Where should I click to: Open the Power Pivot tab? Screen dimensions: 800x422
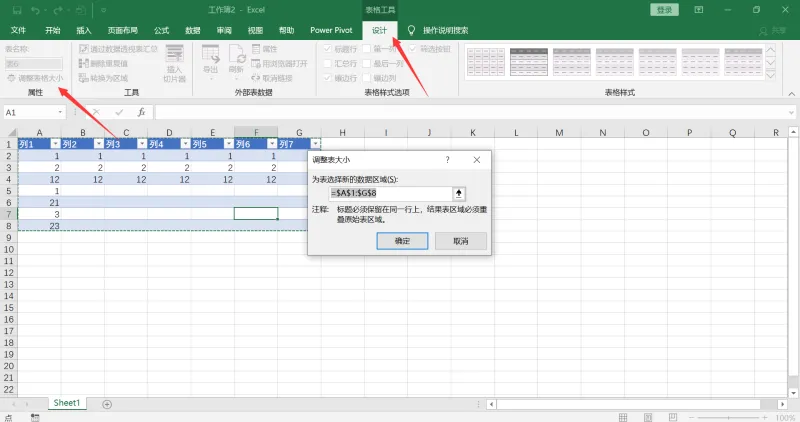(x=331, y=31)
